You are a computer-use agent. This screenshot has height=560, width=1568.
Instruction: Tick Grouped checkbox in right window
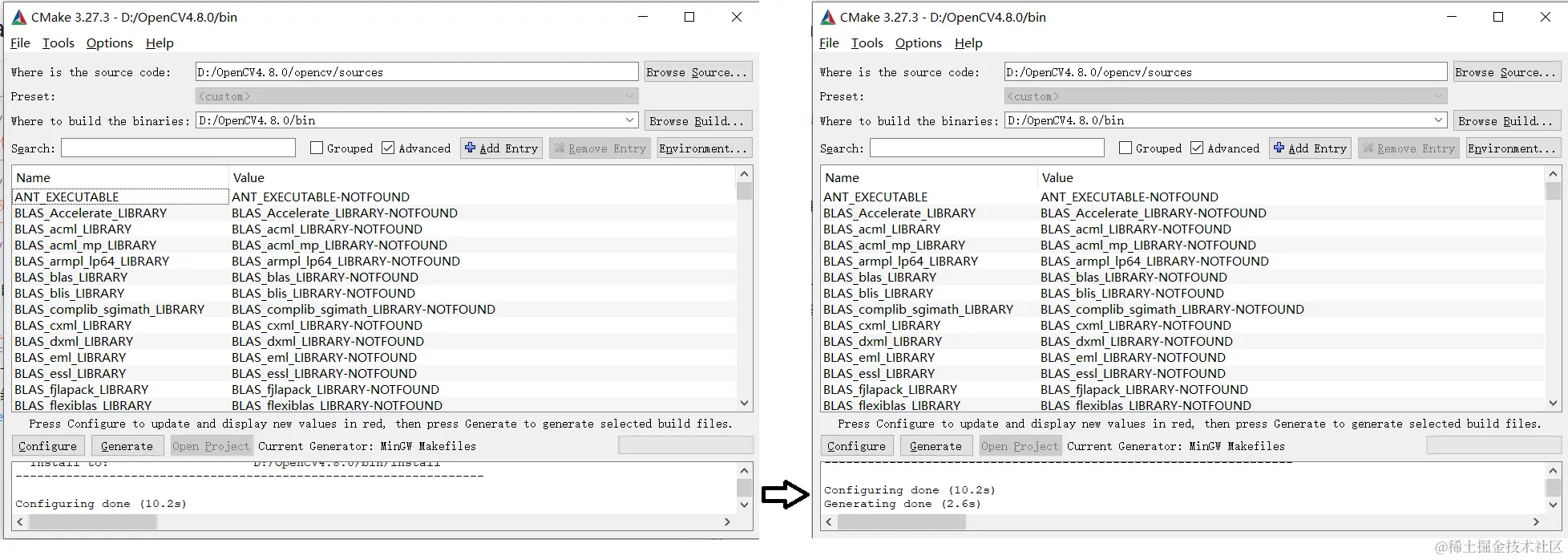(x=1125, y=148)
